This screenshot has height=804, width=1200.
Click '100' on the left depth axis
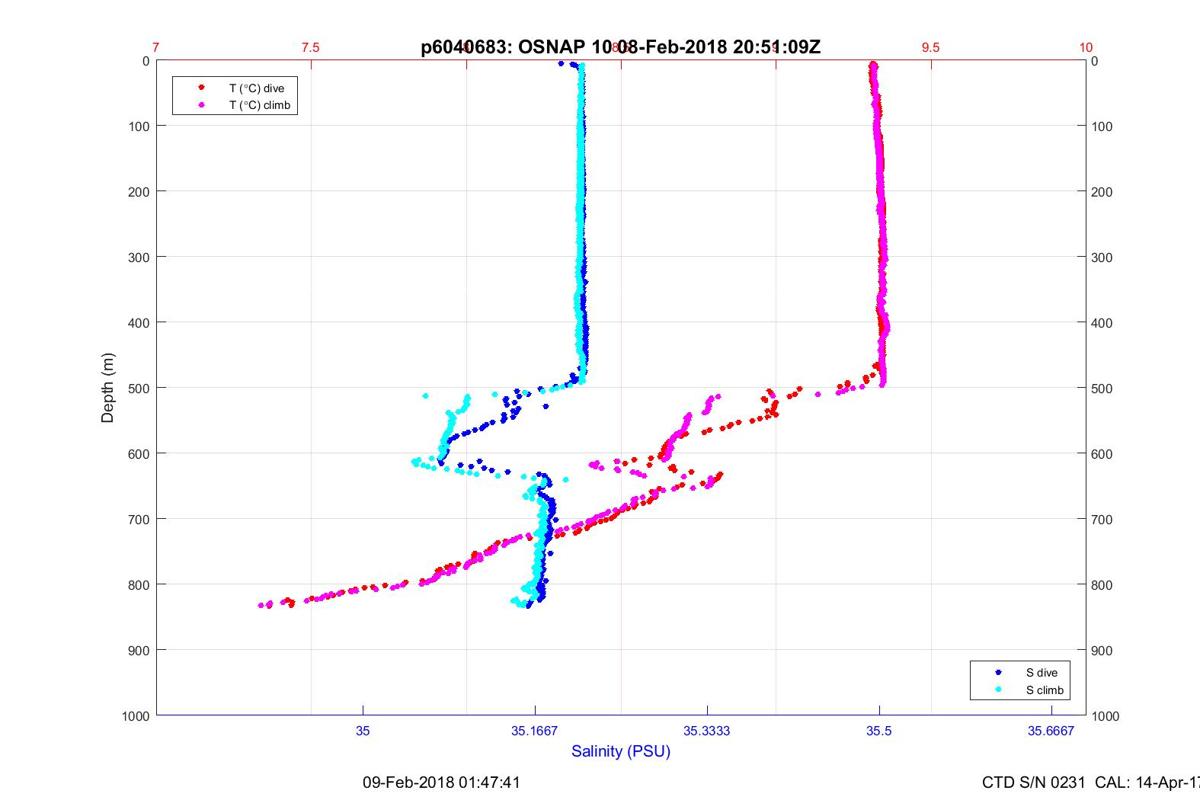point(139,126)
